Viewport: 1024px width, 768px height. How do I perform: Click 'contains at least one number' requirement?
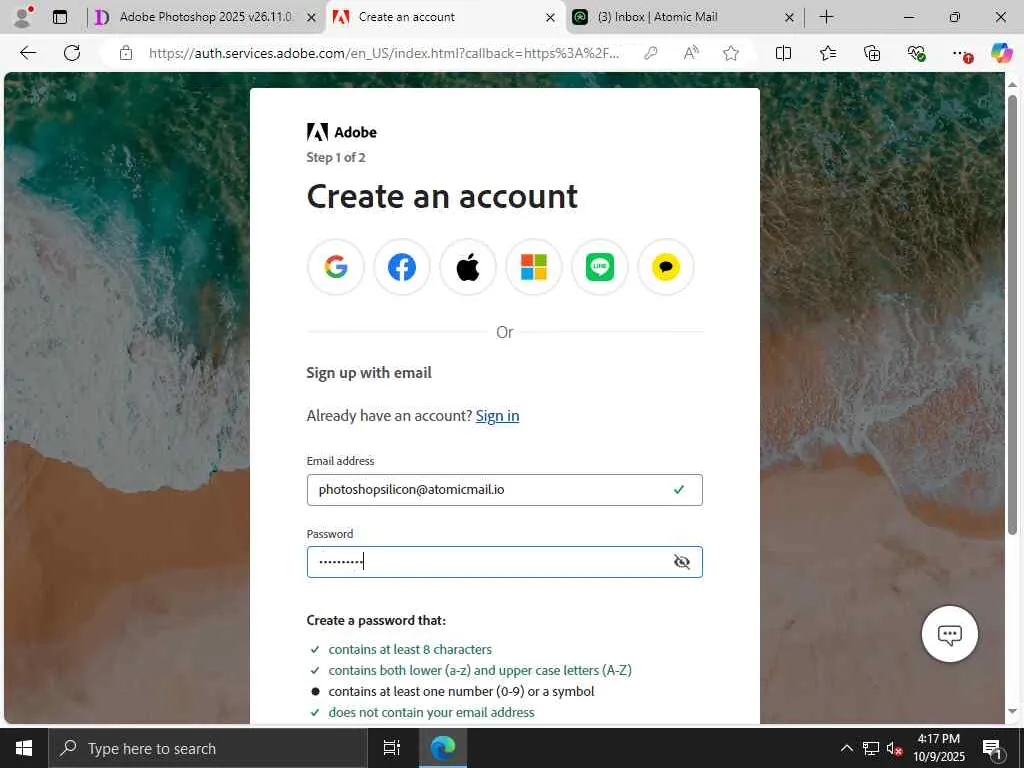click(x=461, y=692)
